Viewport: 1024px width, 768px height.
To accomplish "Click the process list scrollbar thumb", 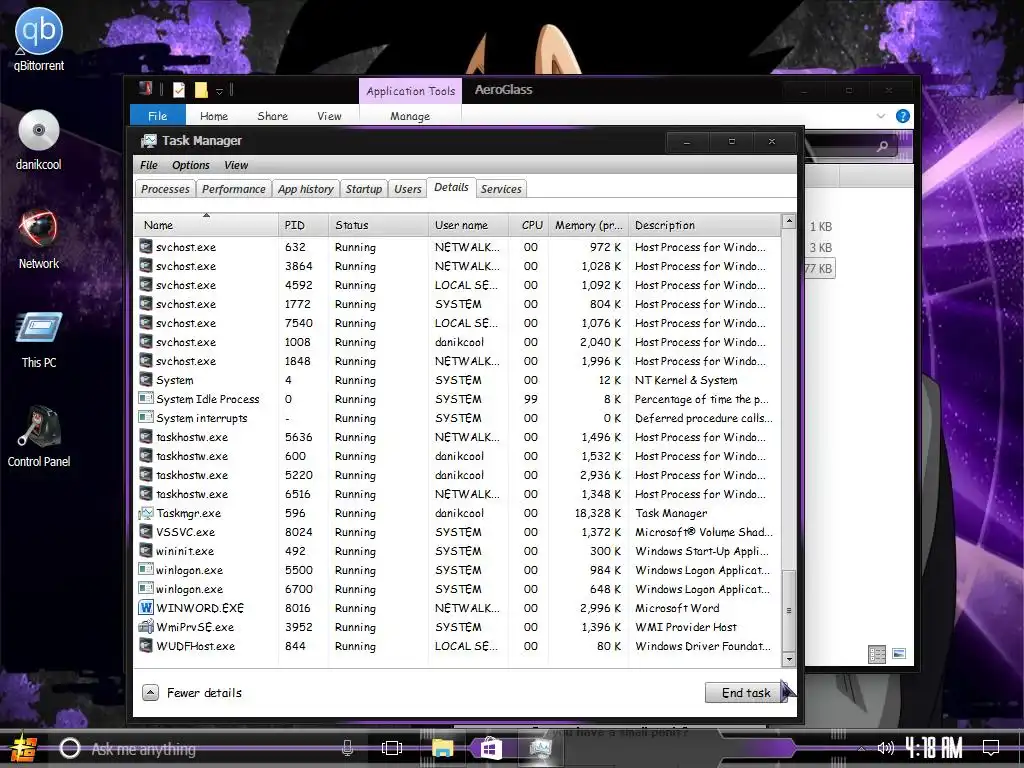I will 789,611.
